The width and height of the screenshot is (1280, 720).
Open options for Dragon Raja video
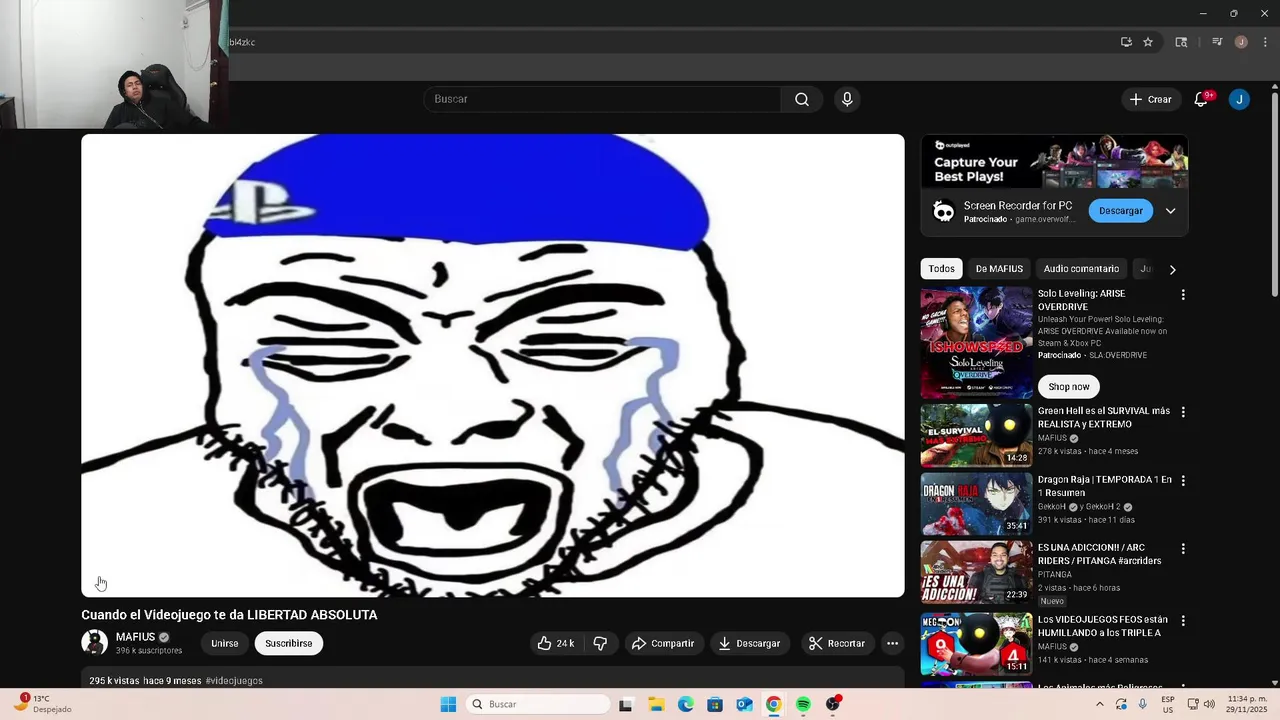click(x=1183, y=480)
